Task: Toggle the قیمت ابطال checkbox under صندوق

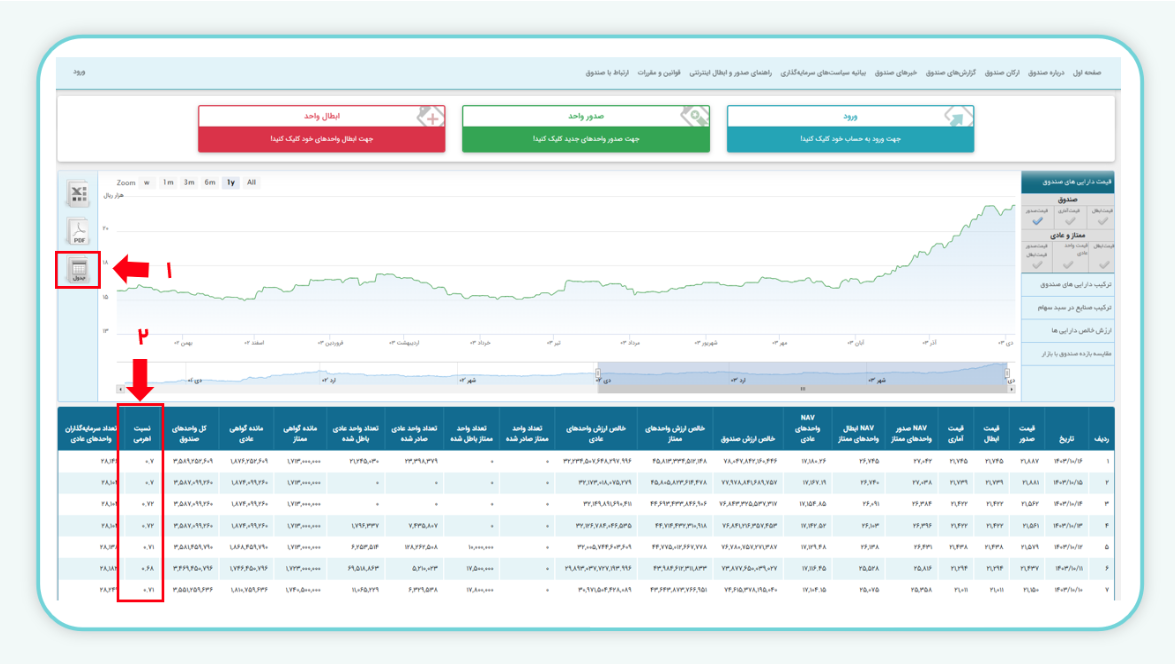Action: (1102, 217)
